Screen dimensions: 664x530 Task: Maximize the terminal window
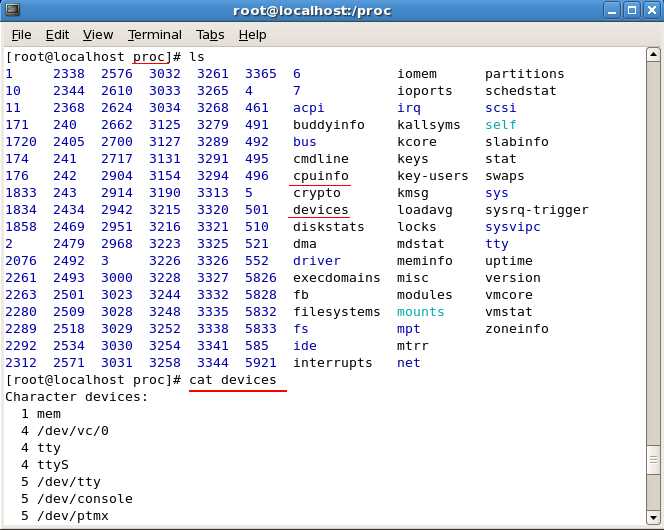pos(632,10)
